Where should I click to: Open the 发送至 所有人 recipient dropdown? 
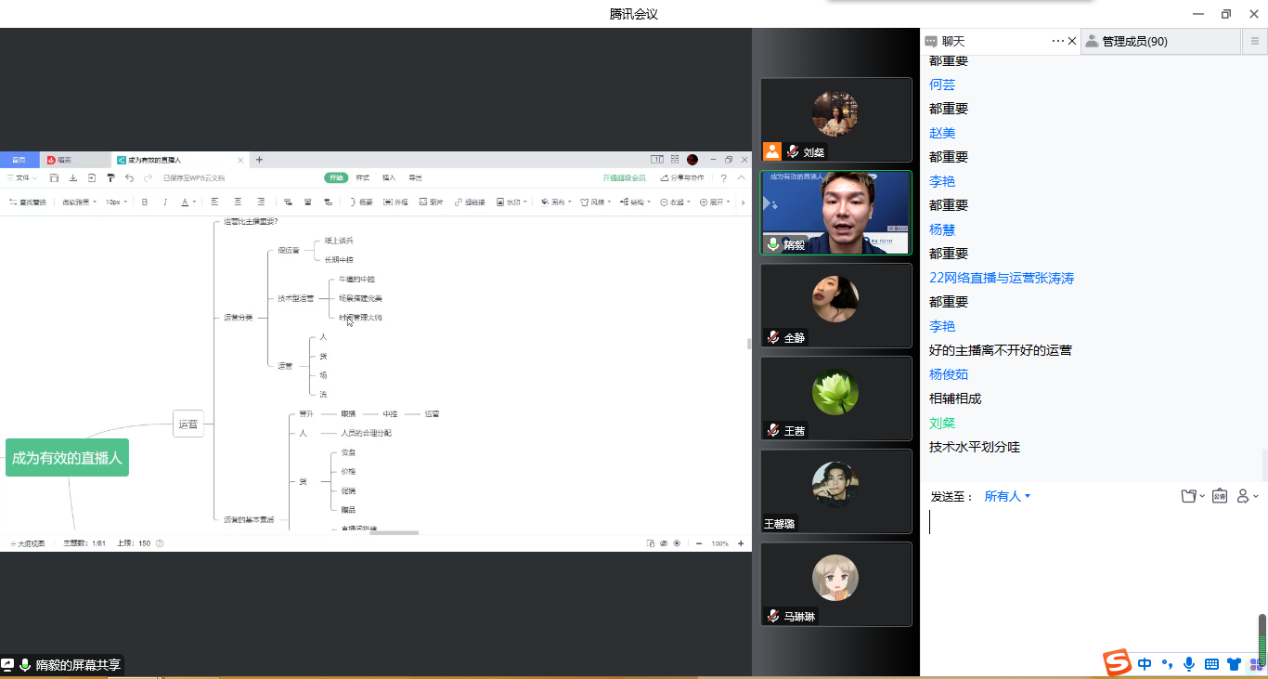(1007, 496)
